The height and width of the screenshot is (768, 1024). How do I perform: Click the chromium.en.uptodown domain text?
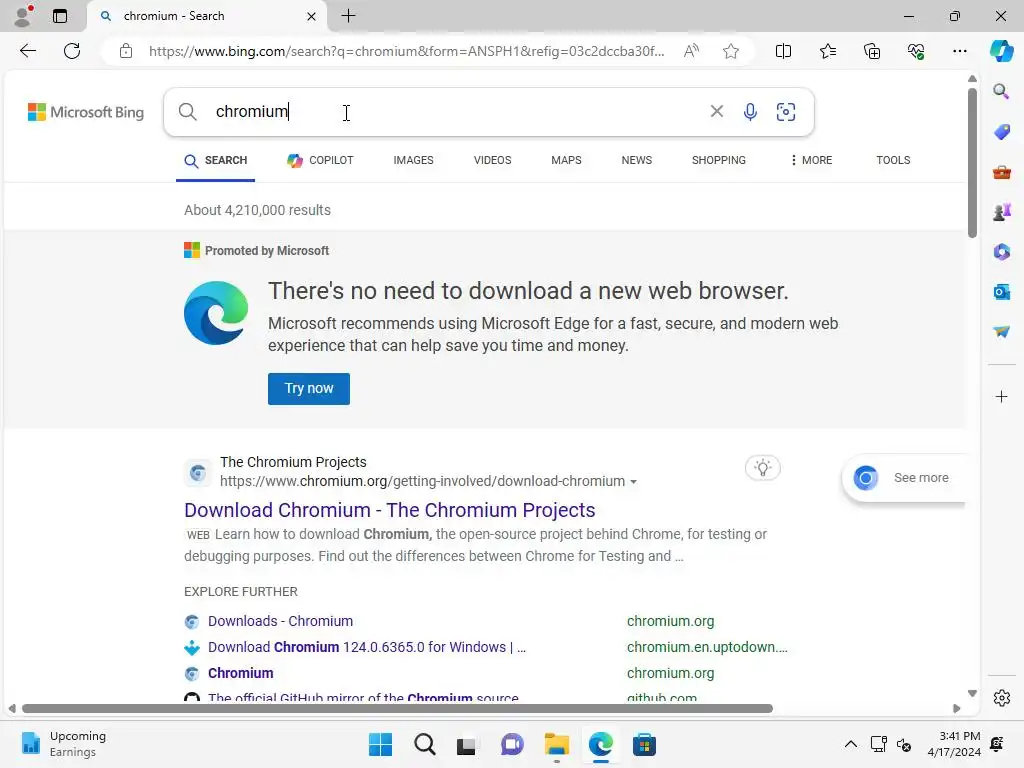707,647
